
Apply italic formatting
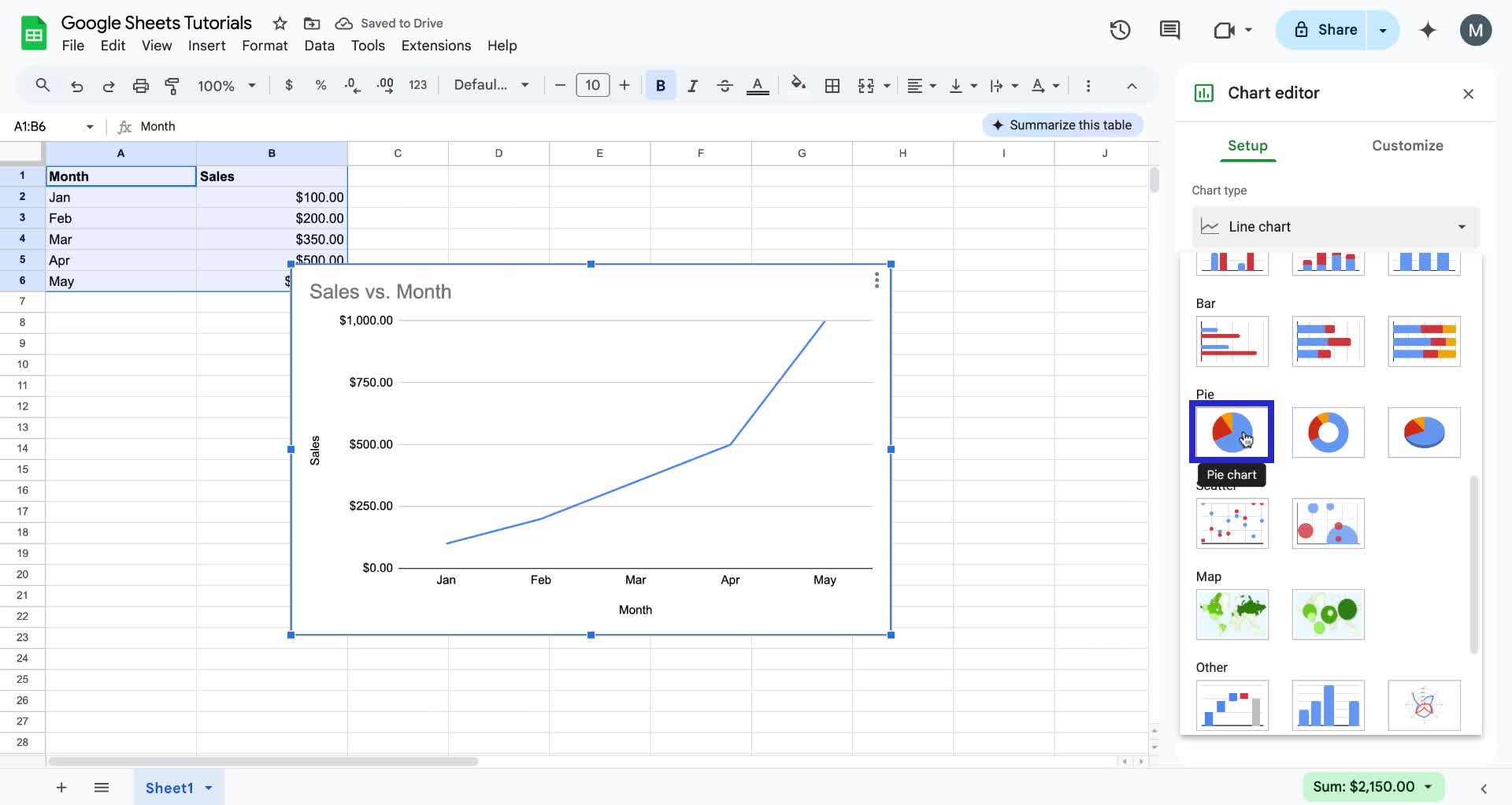692,85
